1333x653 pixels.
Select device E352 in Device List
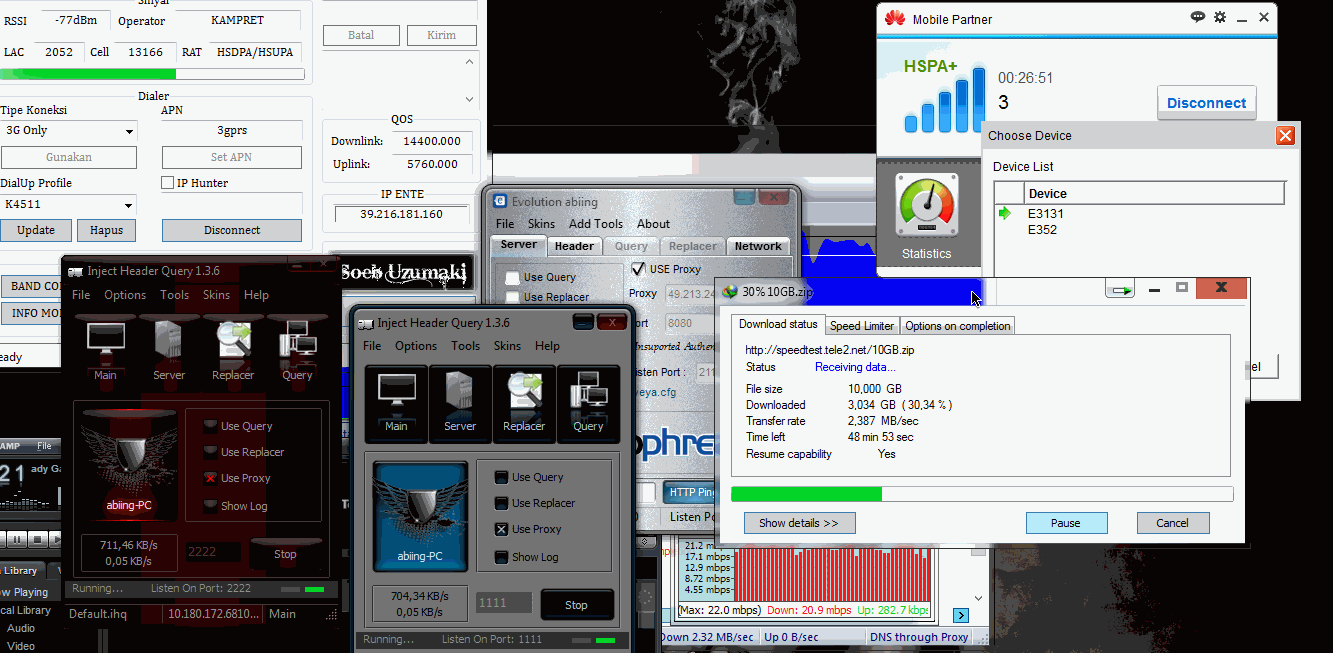coord(1042,230)
